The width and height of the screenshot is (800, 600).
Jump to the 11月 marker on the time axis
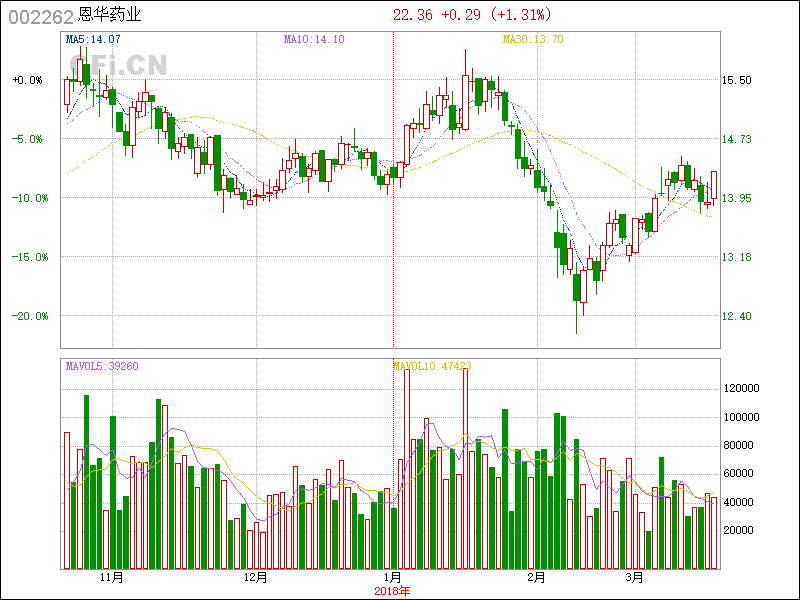(112, 578)
